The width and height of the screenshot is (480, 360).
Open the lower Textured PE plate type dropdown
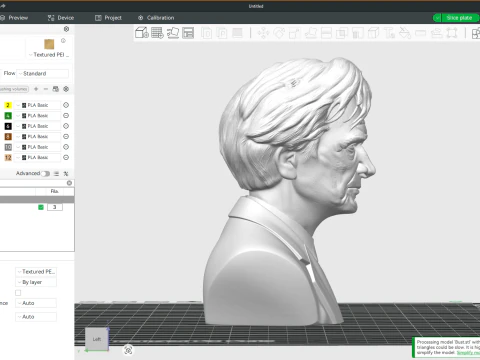[36, 272]
